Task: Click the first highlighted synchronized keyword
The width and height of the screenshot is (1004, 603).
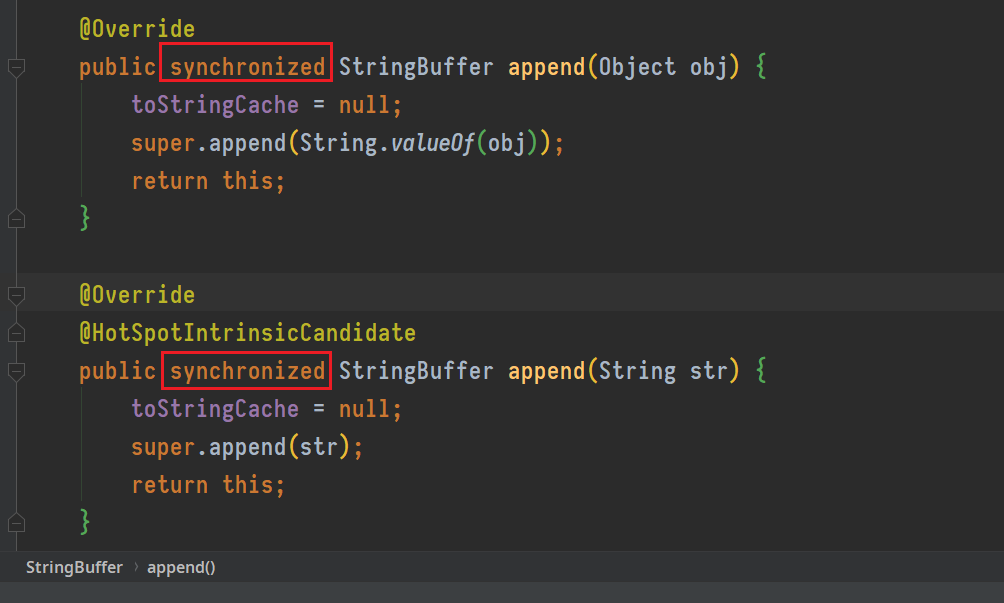Action: pyautogui.click(x=247, y=67)
